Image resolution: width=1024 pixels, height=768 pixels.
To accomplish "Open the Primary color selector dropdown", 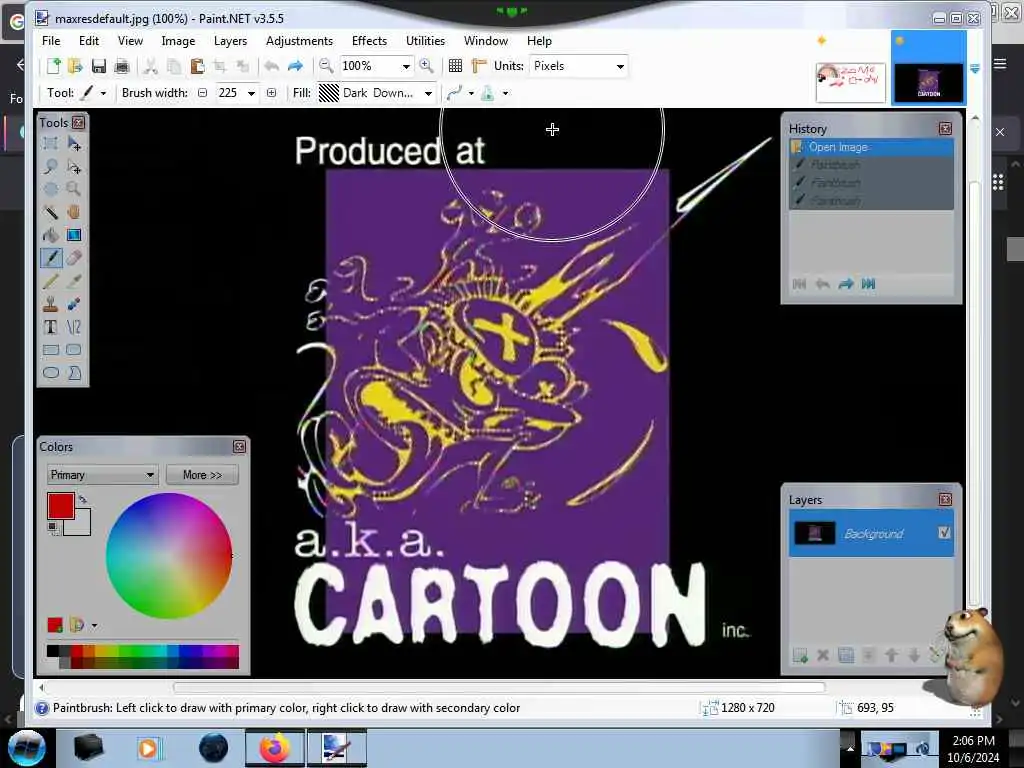I will coord(102,475).
